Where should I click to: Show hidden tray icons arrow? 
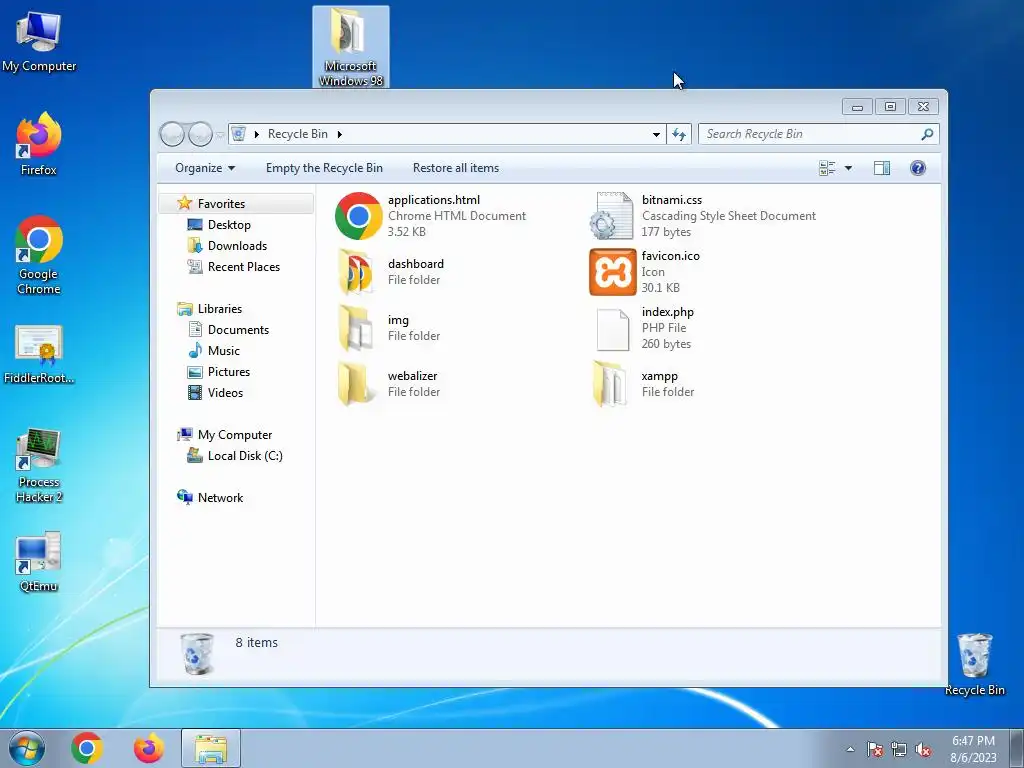click(x=850, y=750)
